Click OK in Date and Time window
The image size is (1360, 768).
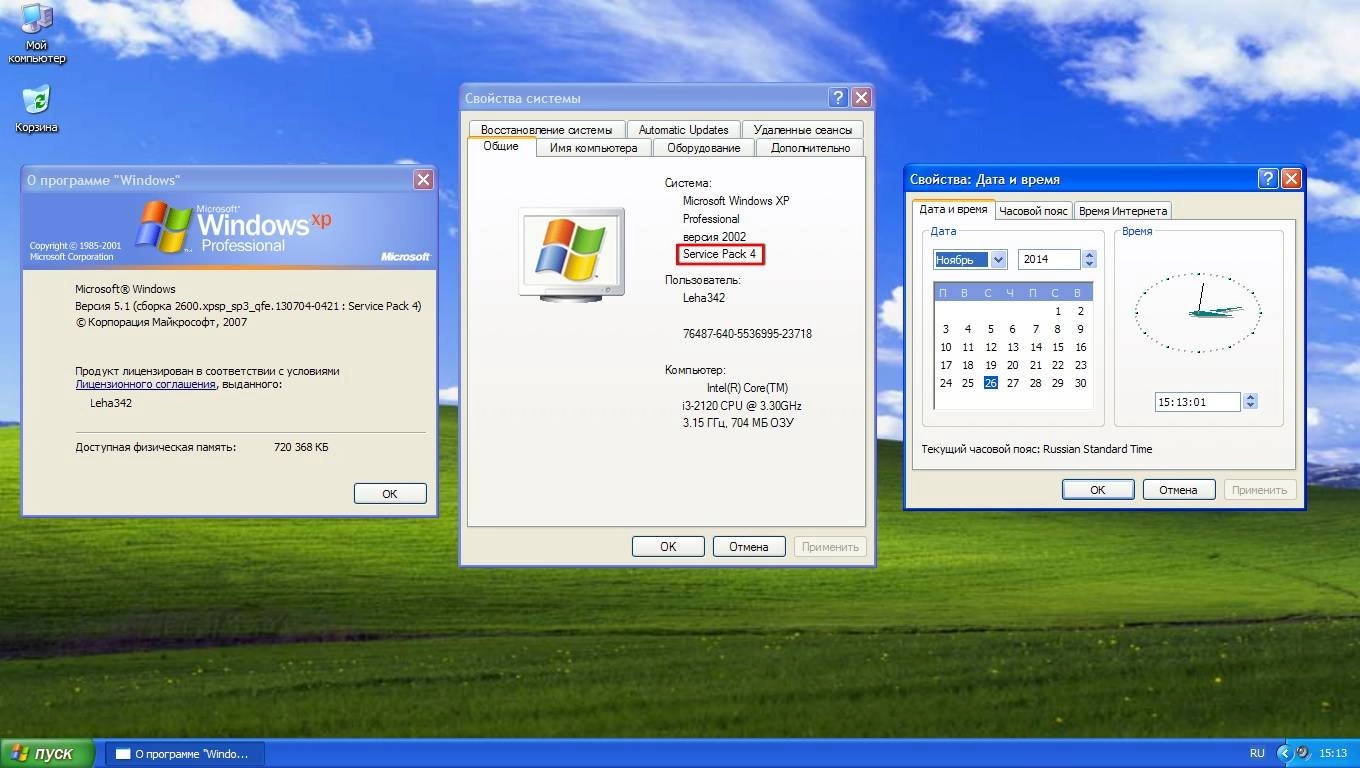(1098, 490)
